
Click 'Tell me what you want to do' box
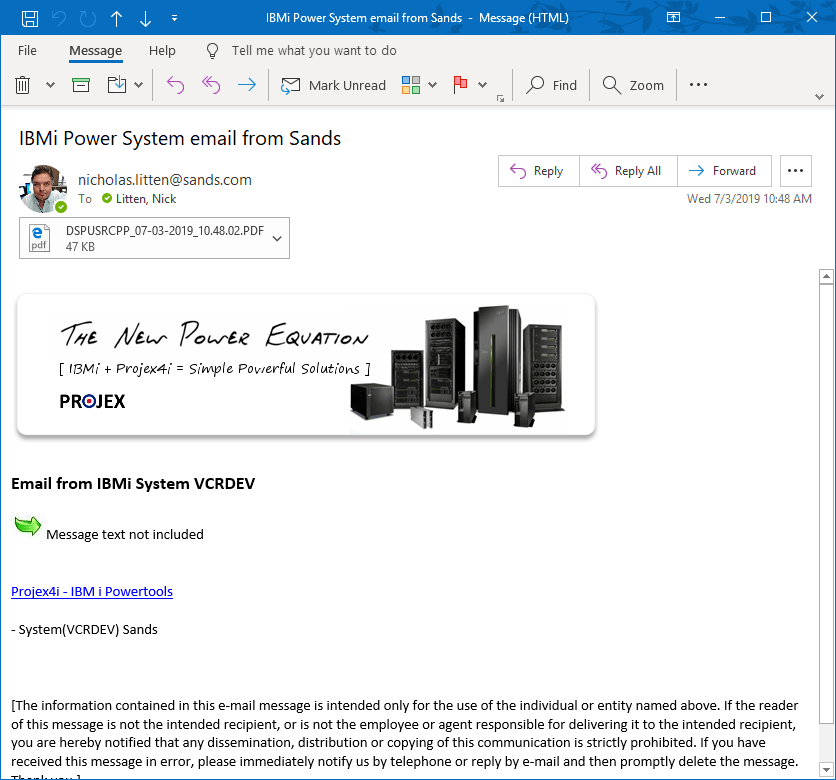tap(314, 51)
